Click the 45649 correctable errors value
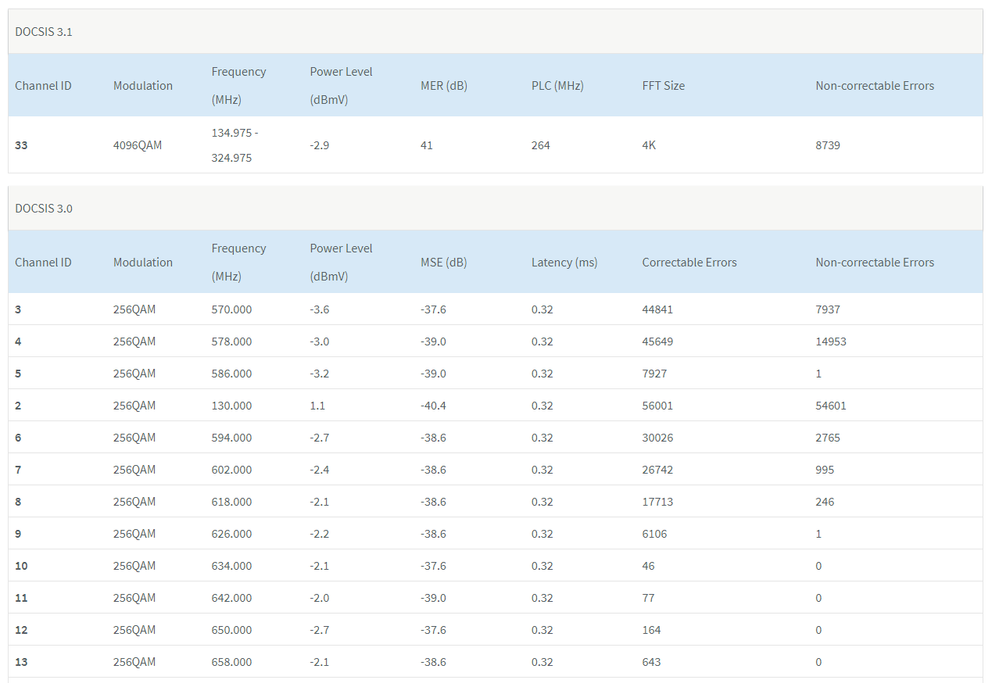Screen dimensions: 999x683 pyautogui.click(x=657, y=342)
